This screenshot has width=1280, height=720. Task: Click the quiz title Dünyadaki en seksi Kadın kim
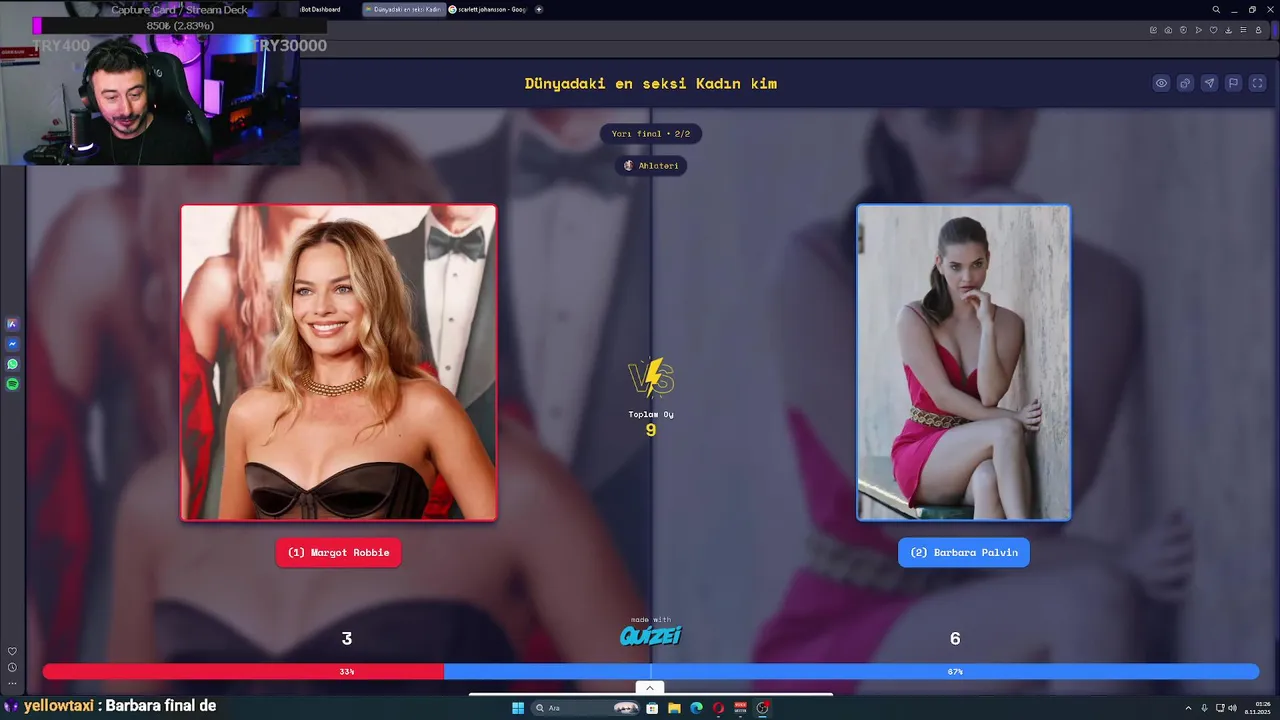tap(651, 83)
